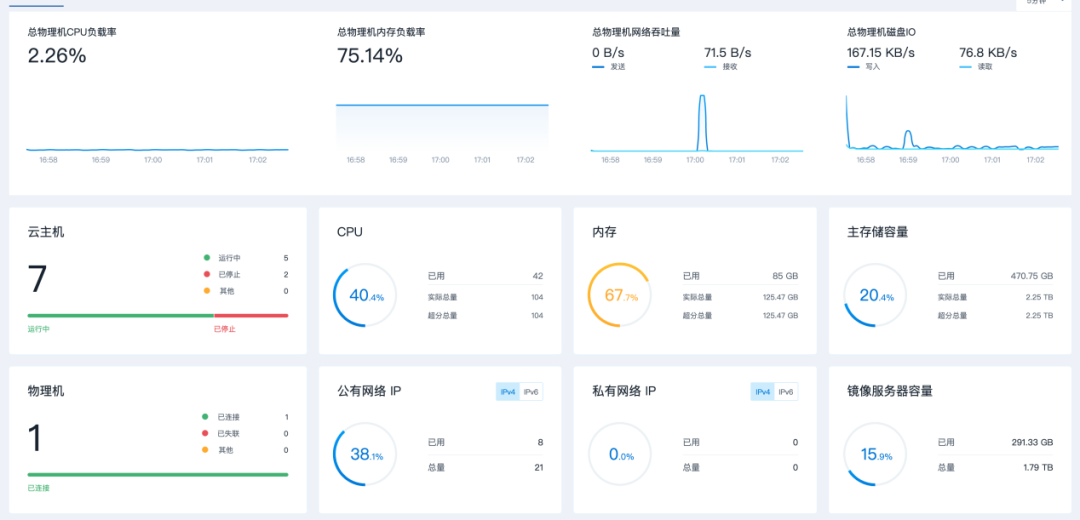Click the CPU 40.4% usage ring

click(365, 296)
